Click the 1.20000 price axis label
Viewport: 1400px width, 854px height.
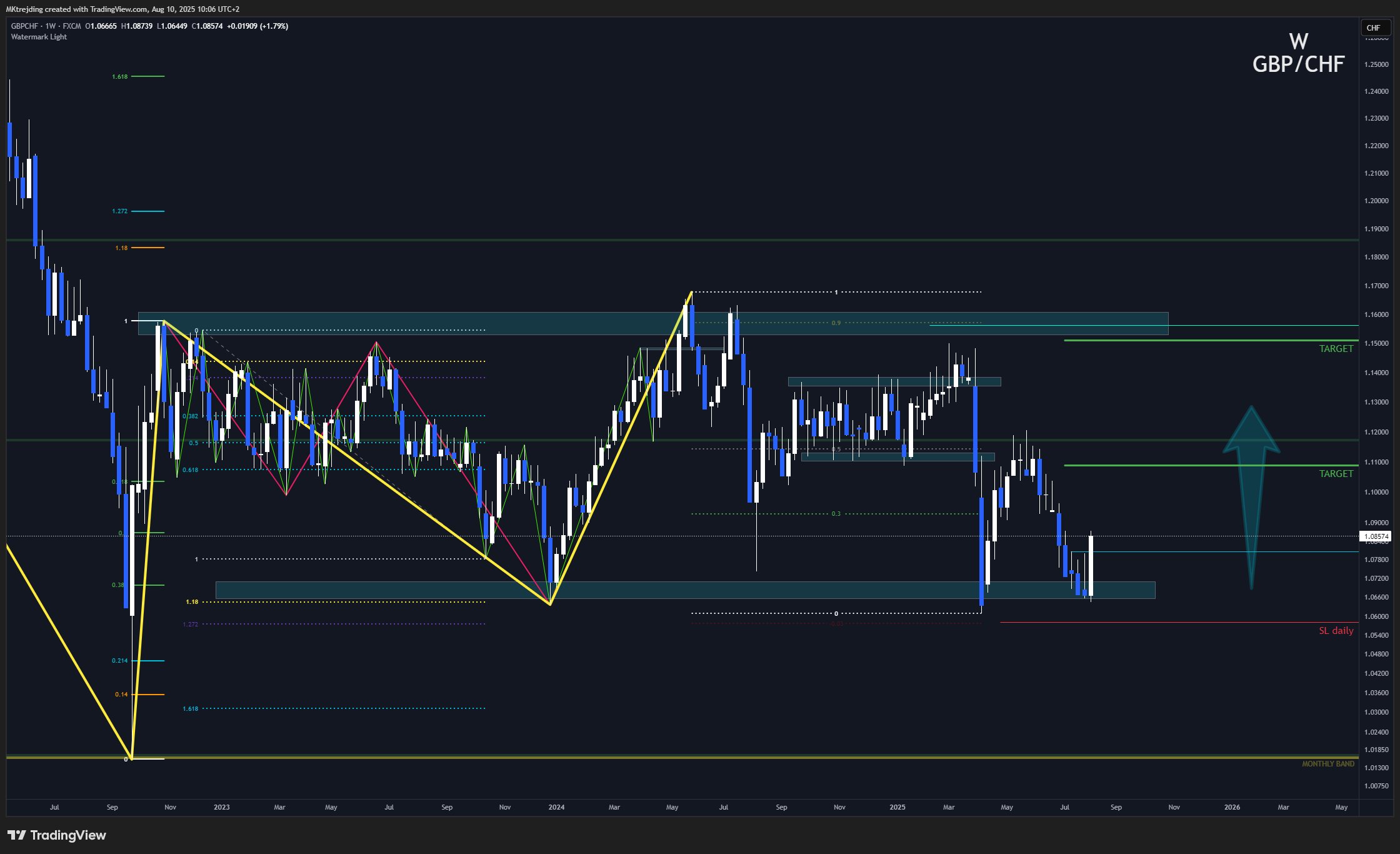(x=1376, y=201)
